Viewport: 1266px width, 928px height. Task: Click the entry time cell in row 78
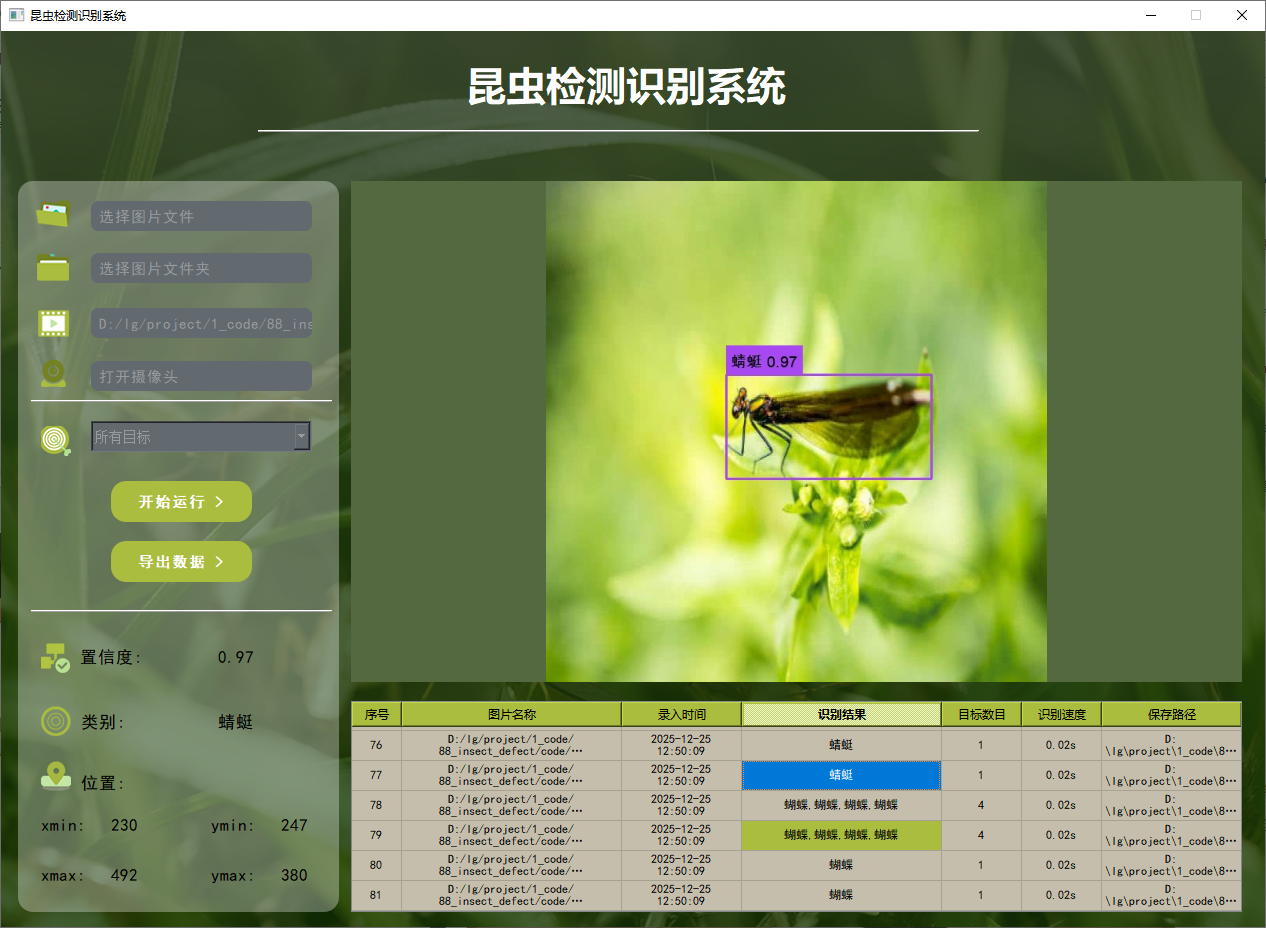pos(681,805)
